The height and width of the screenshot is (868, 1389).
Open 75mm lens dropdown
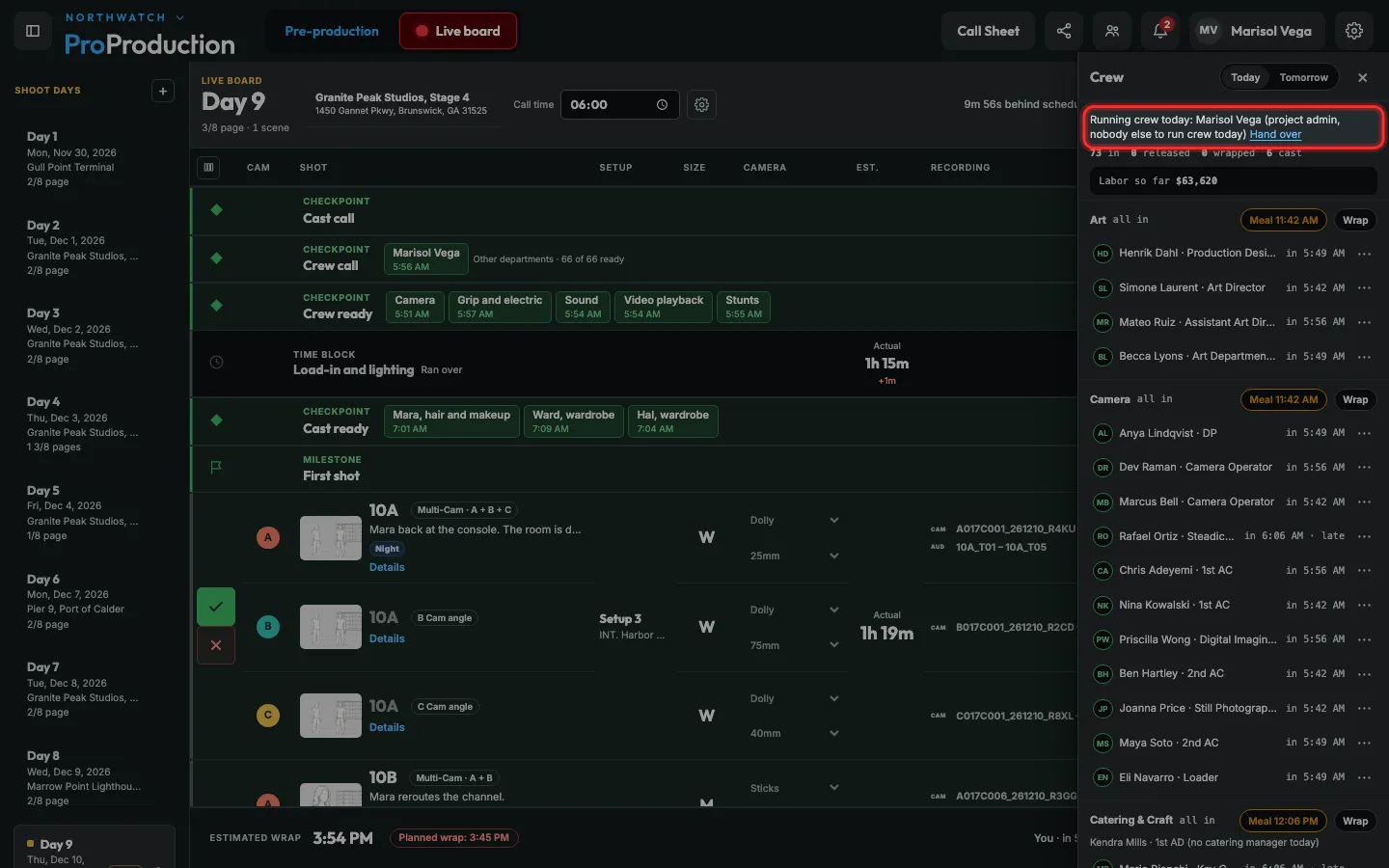(794, 645)
